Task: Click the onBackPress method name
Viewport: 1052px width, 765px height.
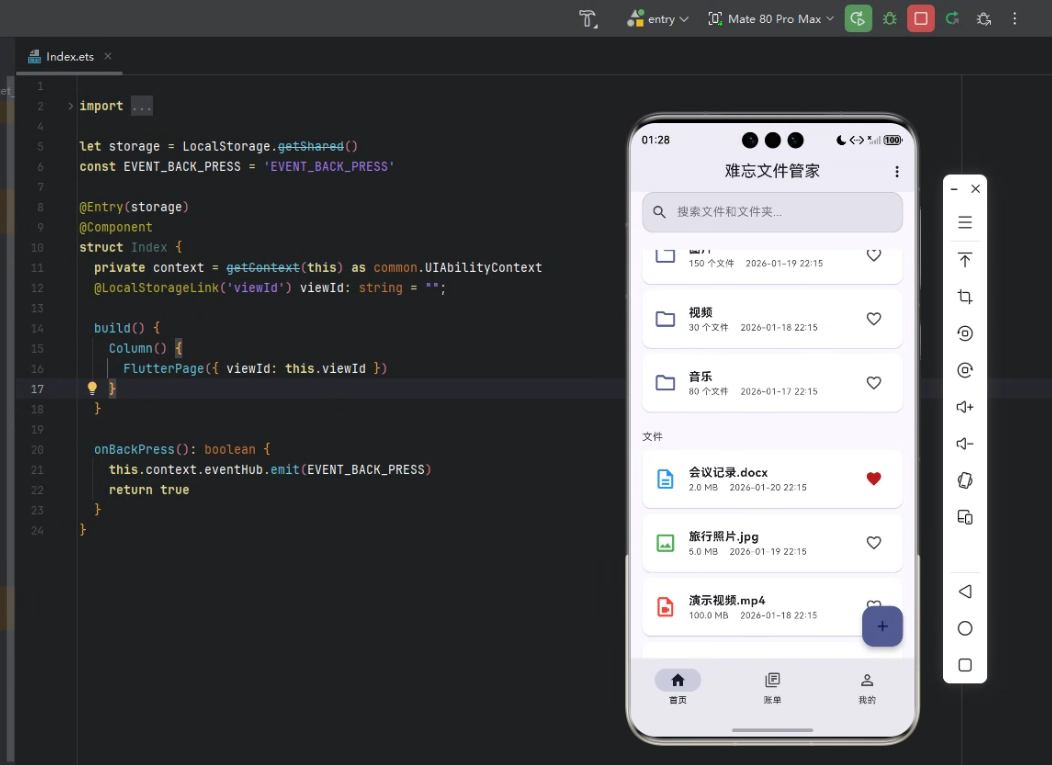Action: (x=134, y=449)
